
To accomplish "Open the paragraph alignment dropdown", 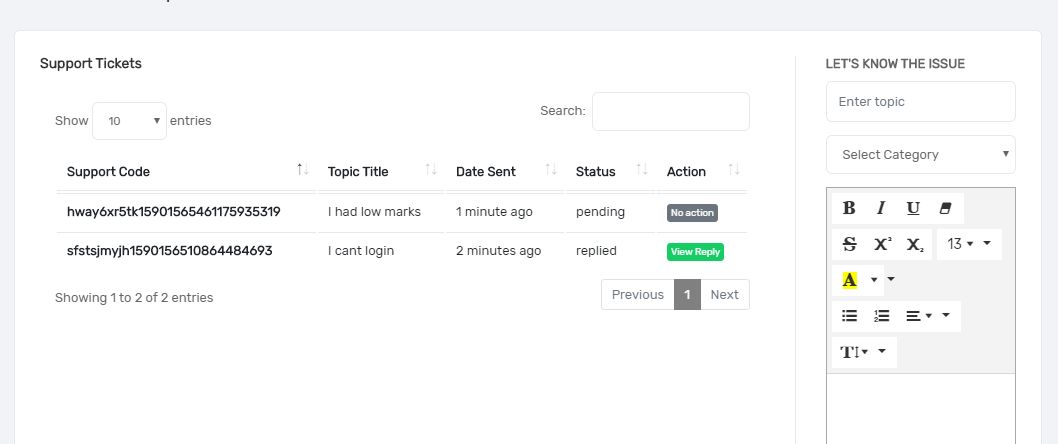I will [x=928, y=316].
